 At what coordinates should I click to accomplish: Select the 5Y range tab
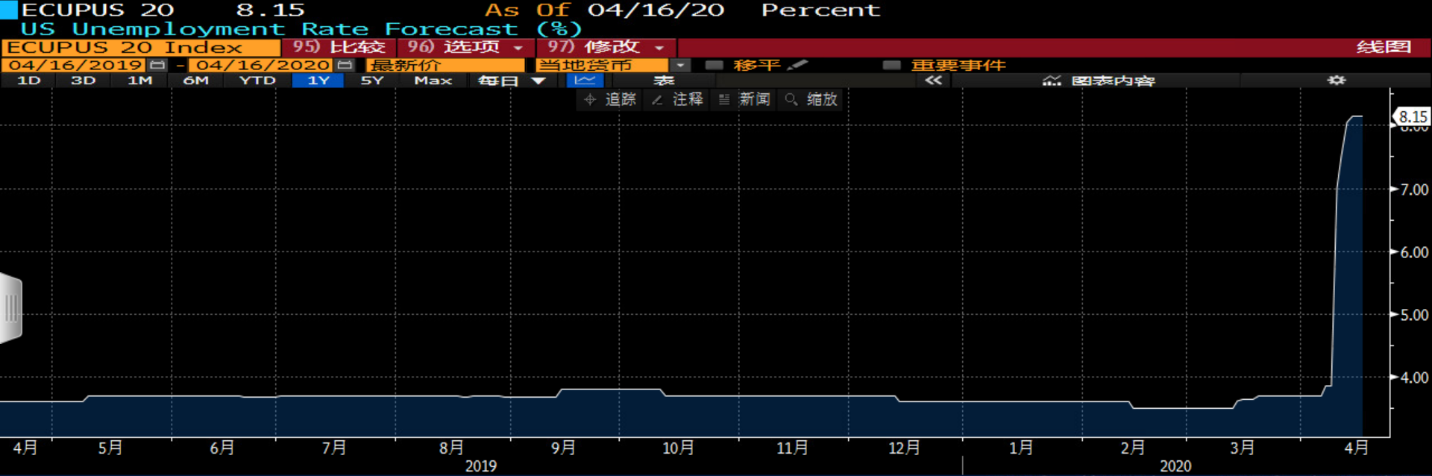[x=372, y=80]
